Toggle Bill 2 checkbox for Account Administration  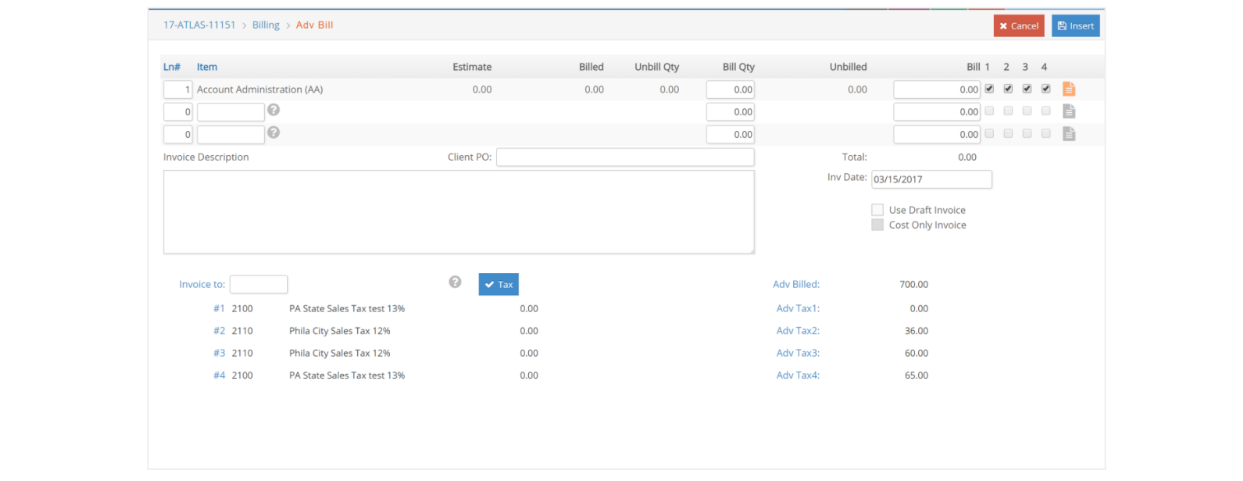click(1008, 88)
